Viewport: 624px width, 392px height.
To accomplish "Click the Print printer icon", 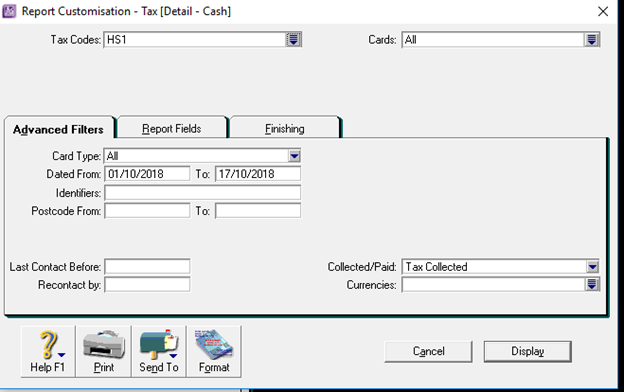I will pyautogui.click(x=103, y=351).
